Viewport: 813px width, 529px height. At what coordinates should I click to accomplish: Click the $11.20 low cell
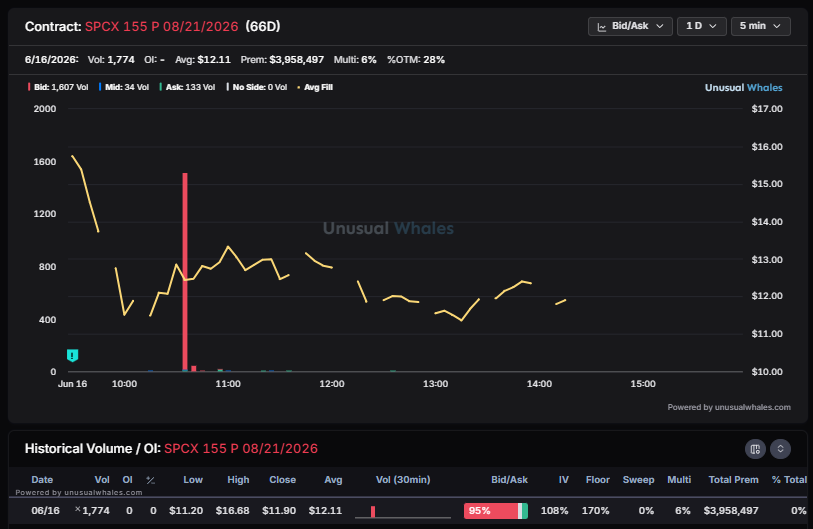(186, 511)
